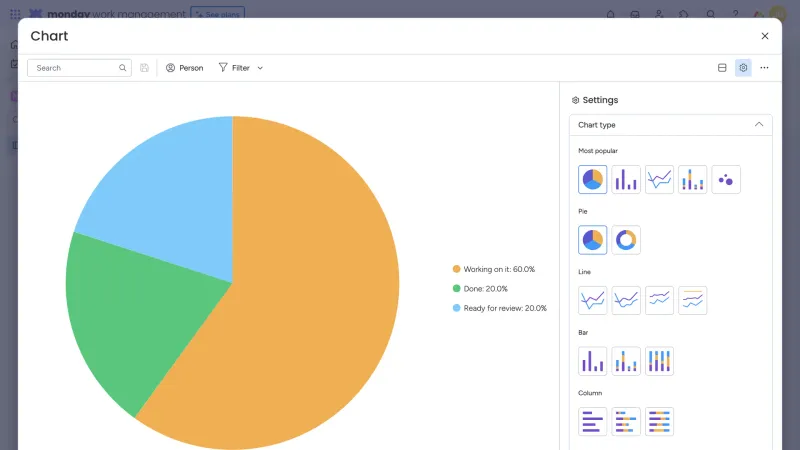Select the stacked bar chart in Bar section
The height and width of the screenshot is (450, 800).
point(626,361)
